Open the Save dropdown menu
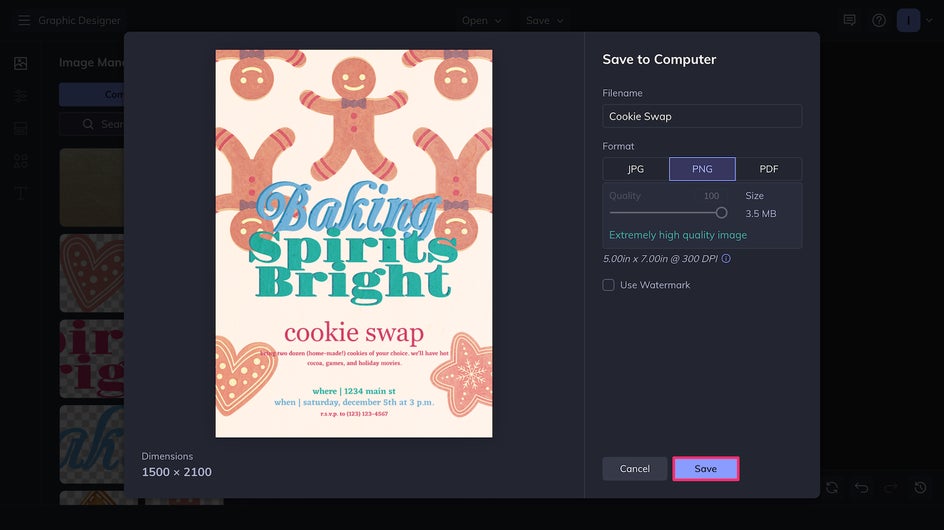Screen dimensions: 944x530 point(544,20)
